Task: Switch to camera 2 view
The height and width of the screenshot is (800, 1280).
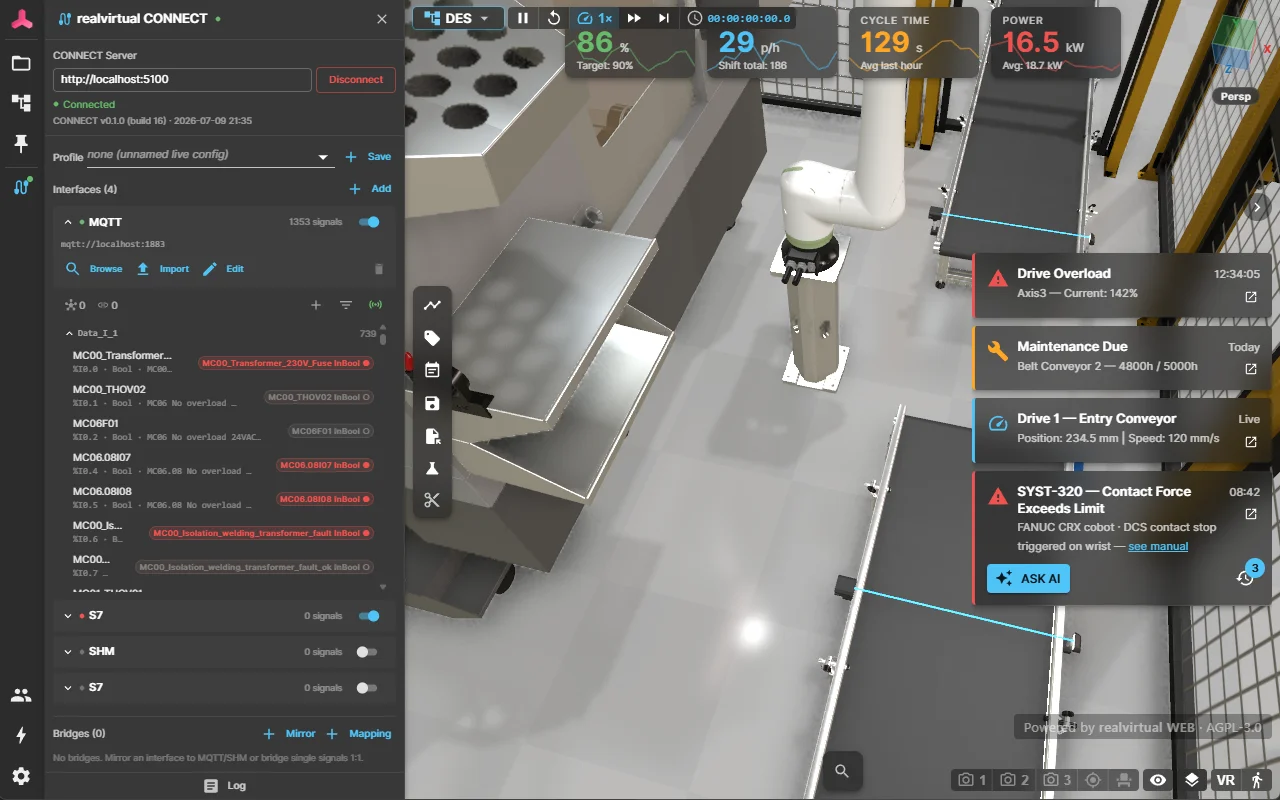Action: coord(1014,780)
